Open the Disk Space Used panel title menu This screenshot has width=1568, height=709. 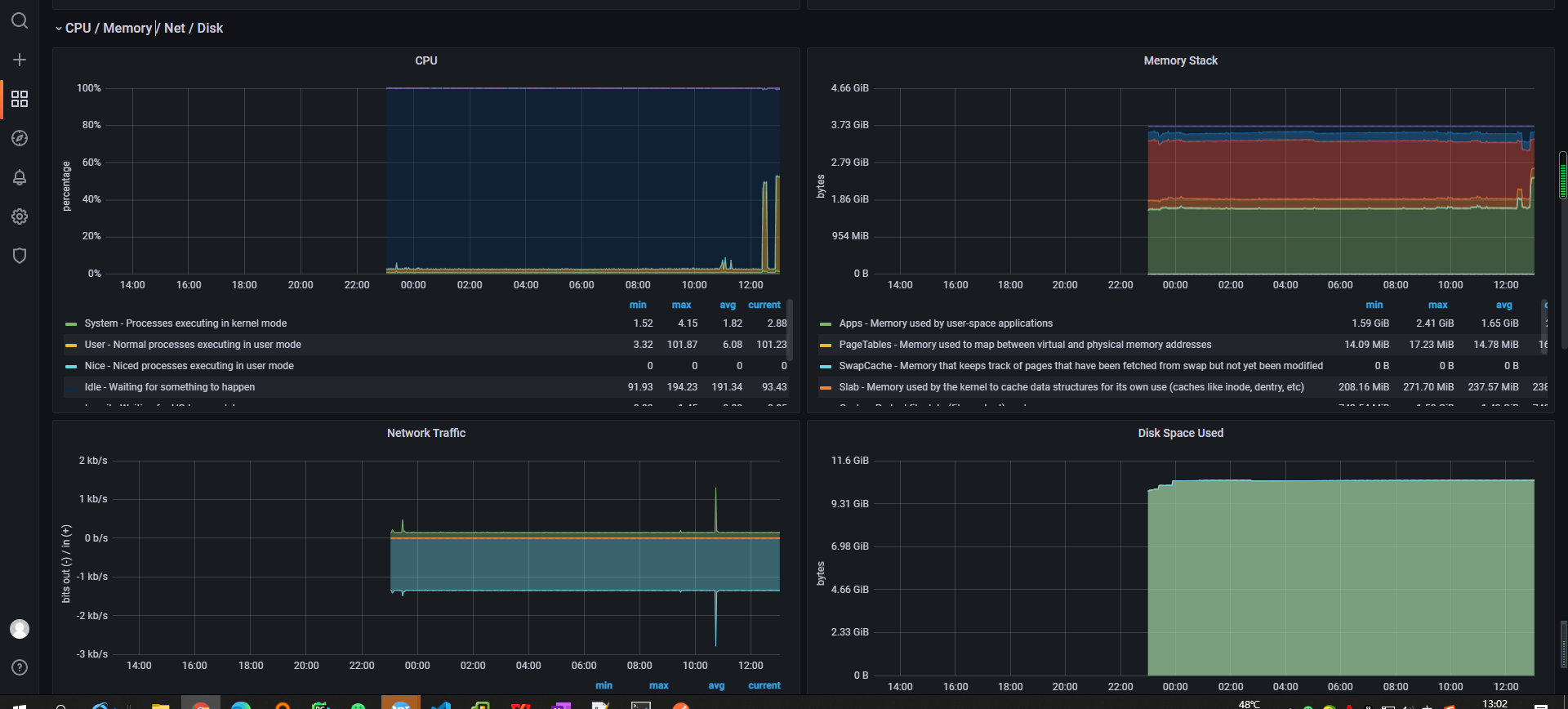click(1180, 433)
